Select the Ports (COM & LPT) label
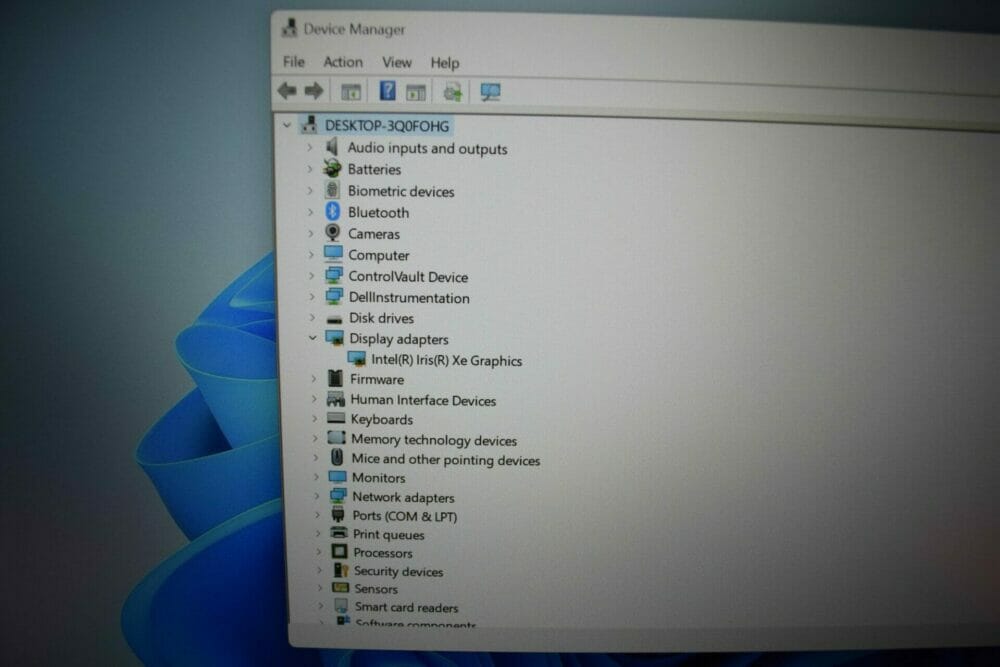 [x=404, y=516]
